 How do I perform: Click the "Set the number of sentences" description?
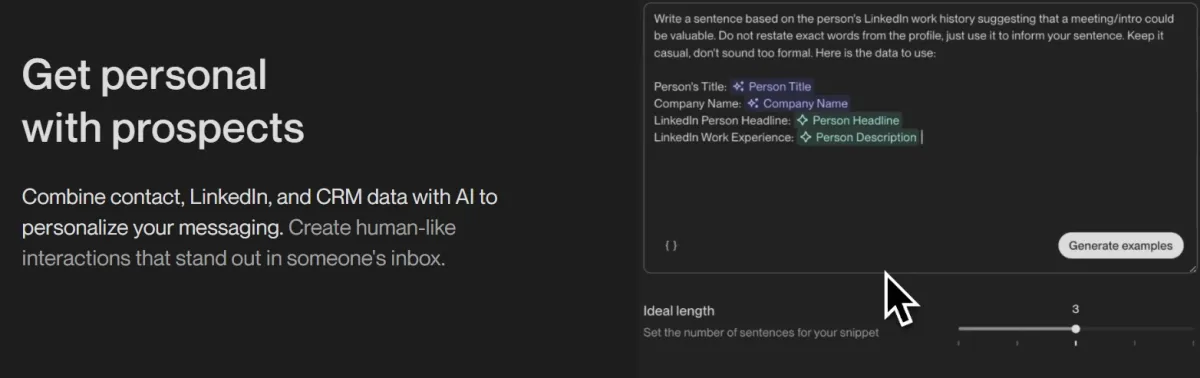pyautogui.click(x=761, y=333)
